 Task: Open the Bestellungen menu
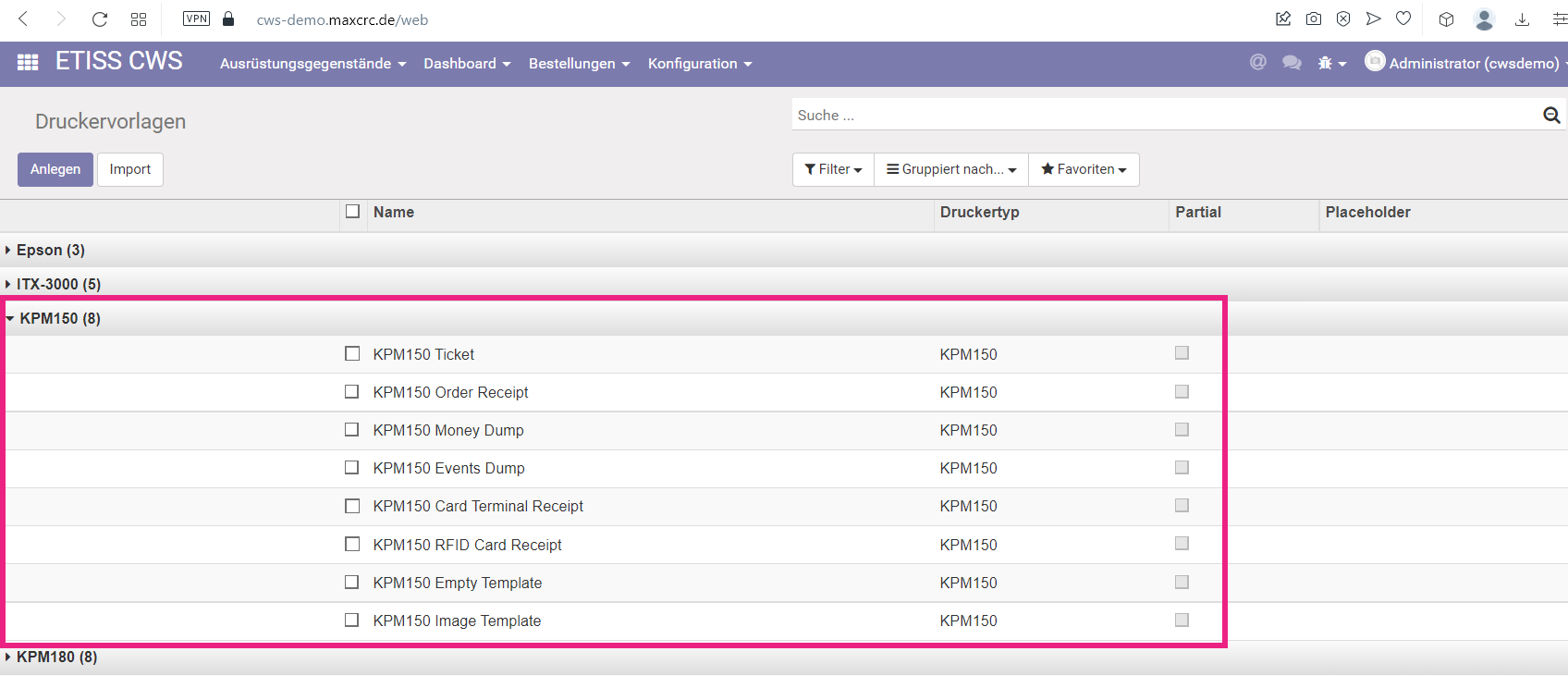pos(579,63)
